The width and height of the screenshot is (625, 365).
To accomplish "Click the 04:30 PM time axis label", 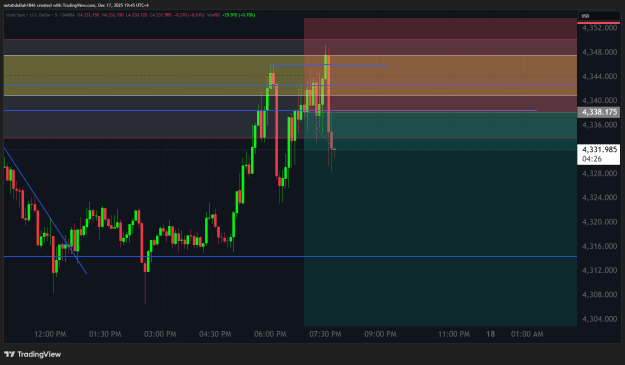I will point(215,334).
